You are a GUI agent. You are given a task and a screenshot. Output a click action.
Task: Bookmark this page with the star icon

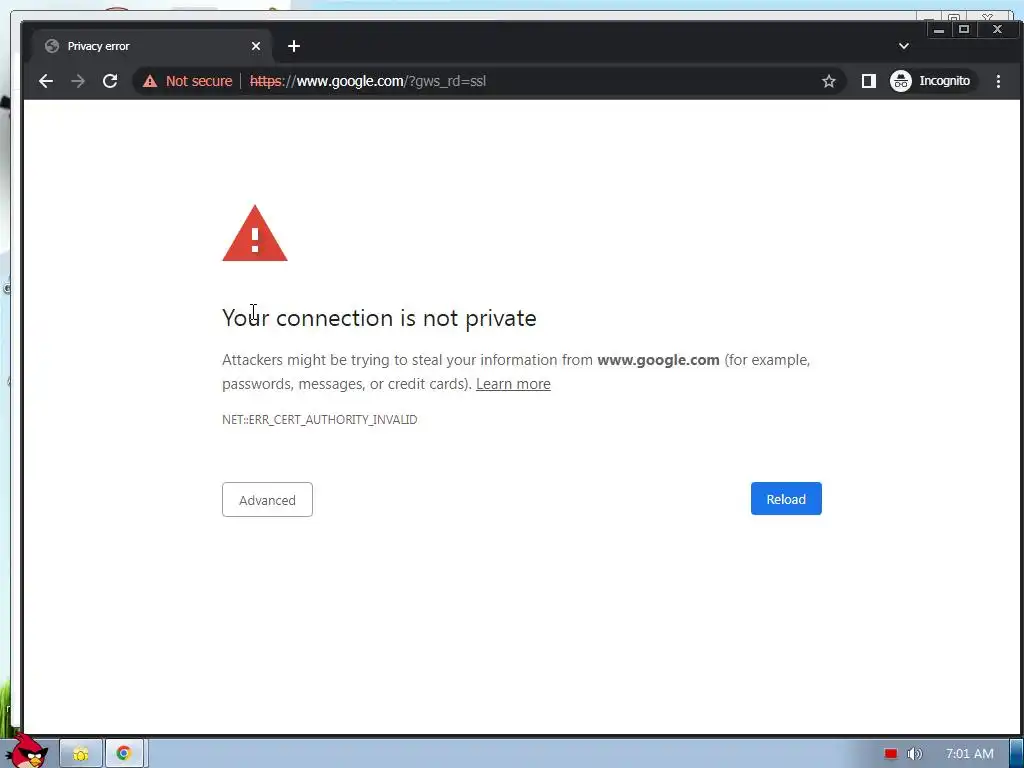[x=829, y=81]
